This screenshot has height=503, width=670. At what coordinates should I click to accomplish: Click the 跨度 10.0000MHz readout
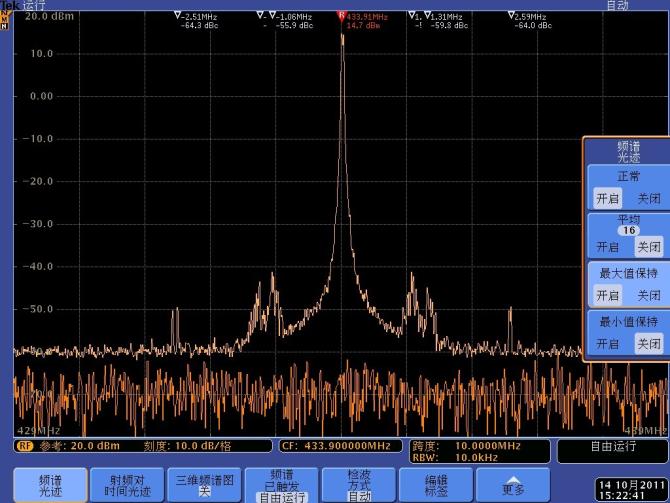467,446
